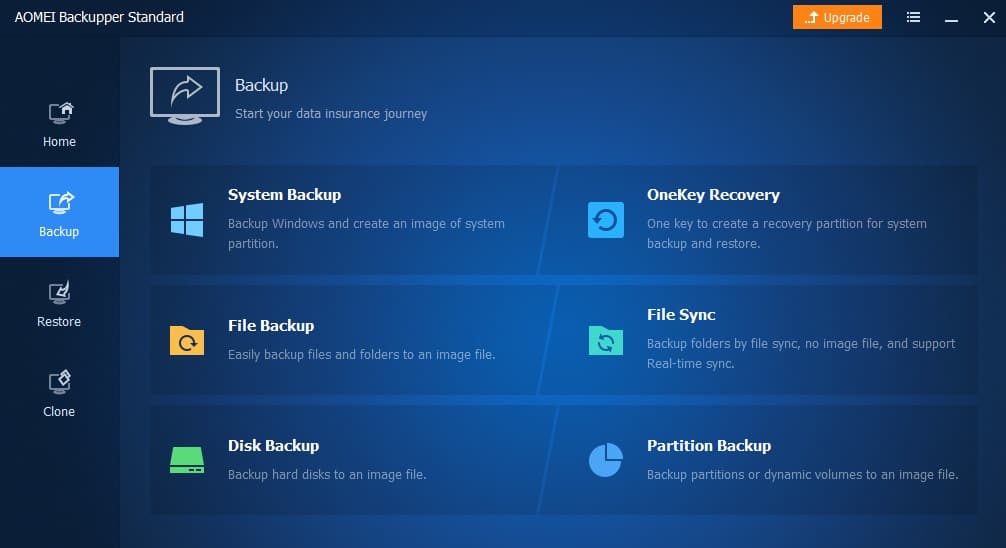Click the Backup tab label in sidebar
This screenshot has width=1006, height=548.
[59, 232]
